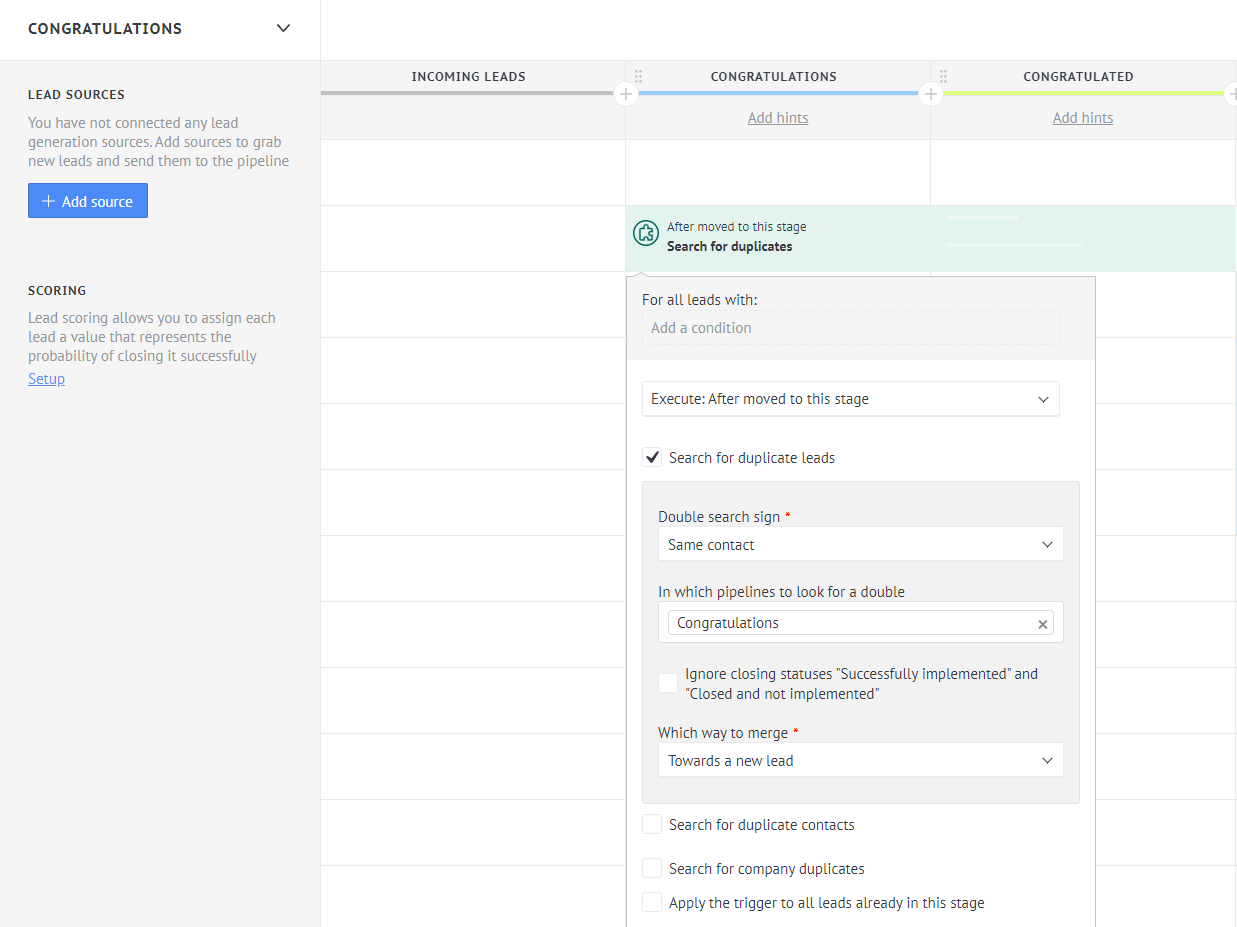This screenshot has width=1237, height=927.
Task: Open the Which way to merge dropdown
Action: (x=860, y=761)
